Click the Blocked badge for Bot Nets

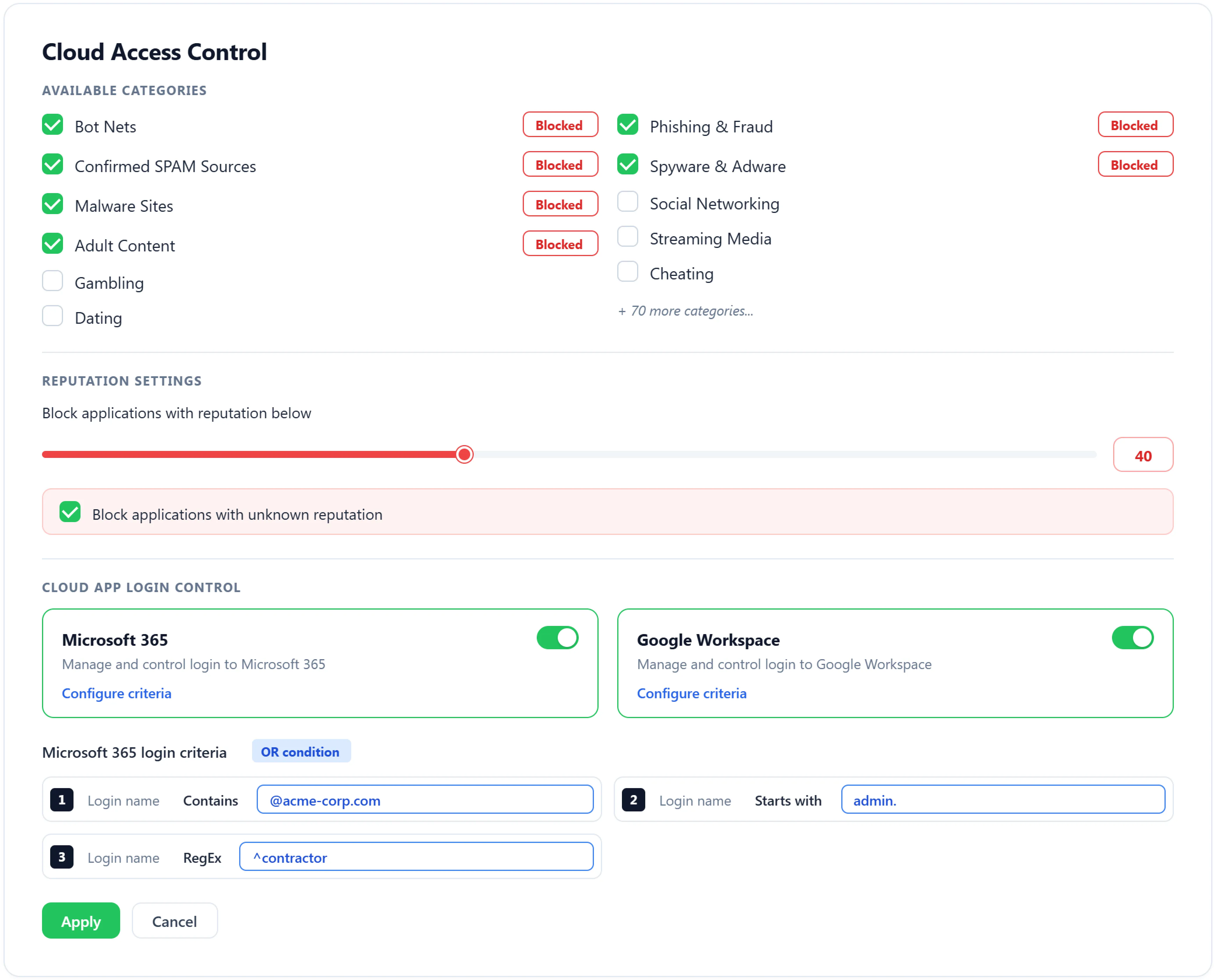click(560, 125)
